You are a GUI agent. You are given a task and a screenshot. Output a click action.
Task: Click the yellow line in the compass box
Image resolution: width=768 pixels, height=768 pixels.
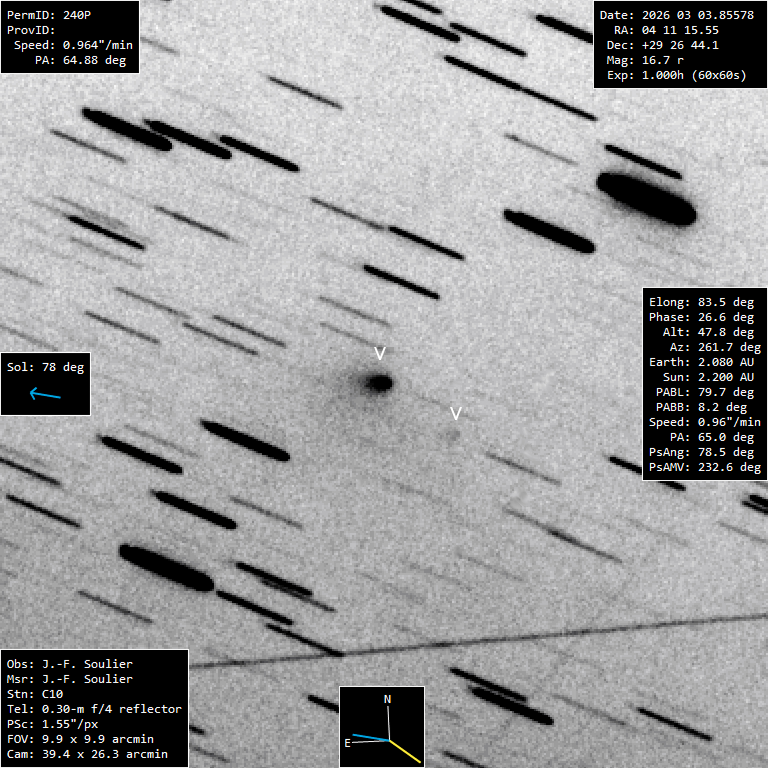(405, 748)
